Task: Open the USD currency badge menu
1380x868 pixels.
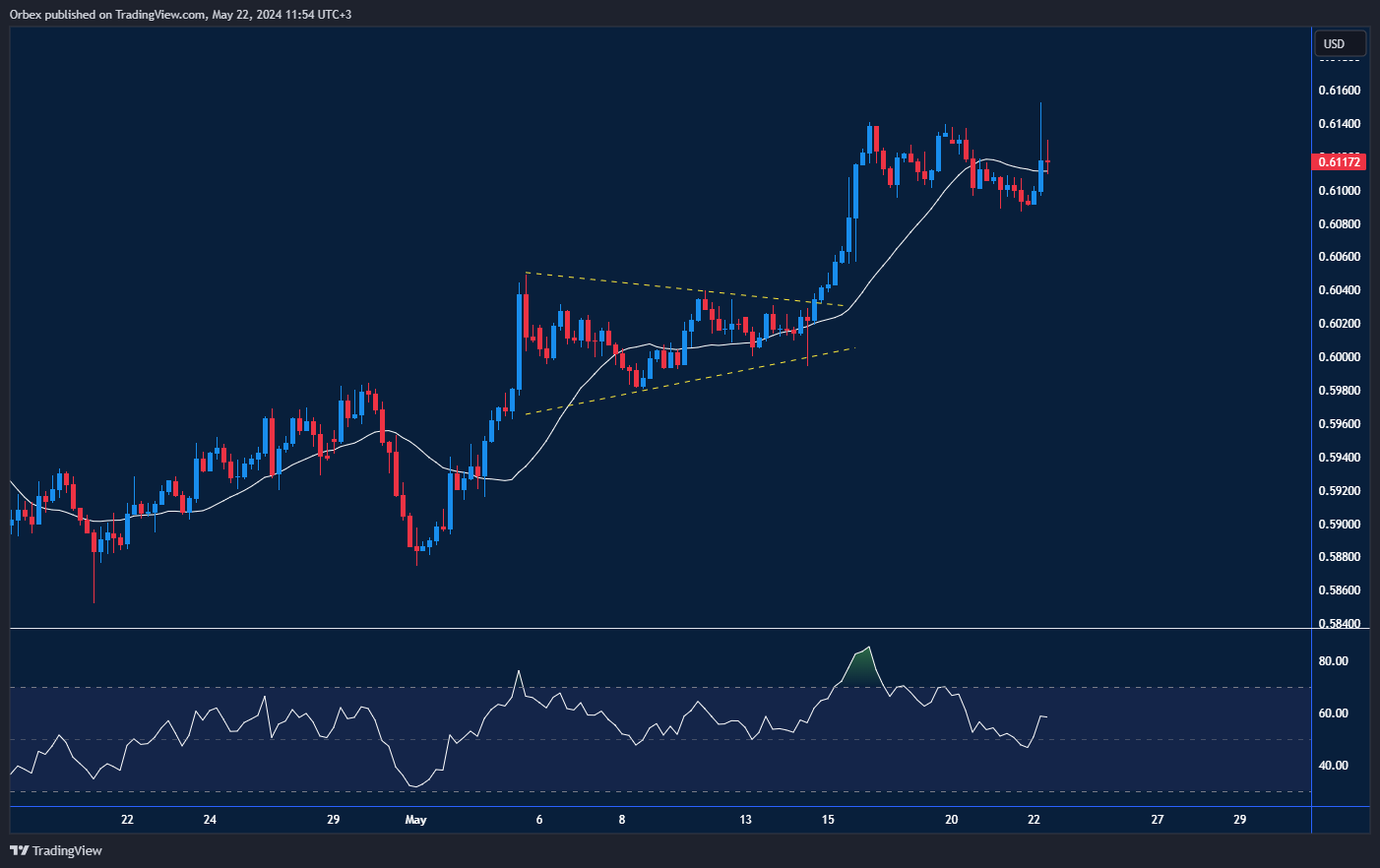Action: [1340, 43]
